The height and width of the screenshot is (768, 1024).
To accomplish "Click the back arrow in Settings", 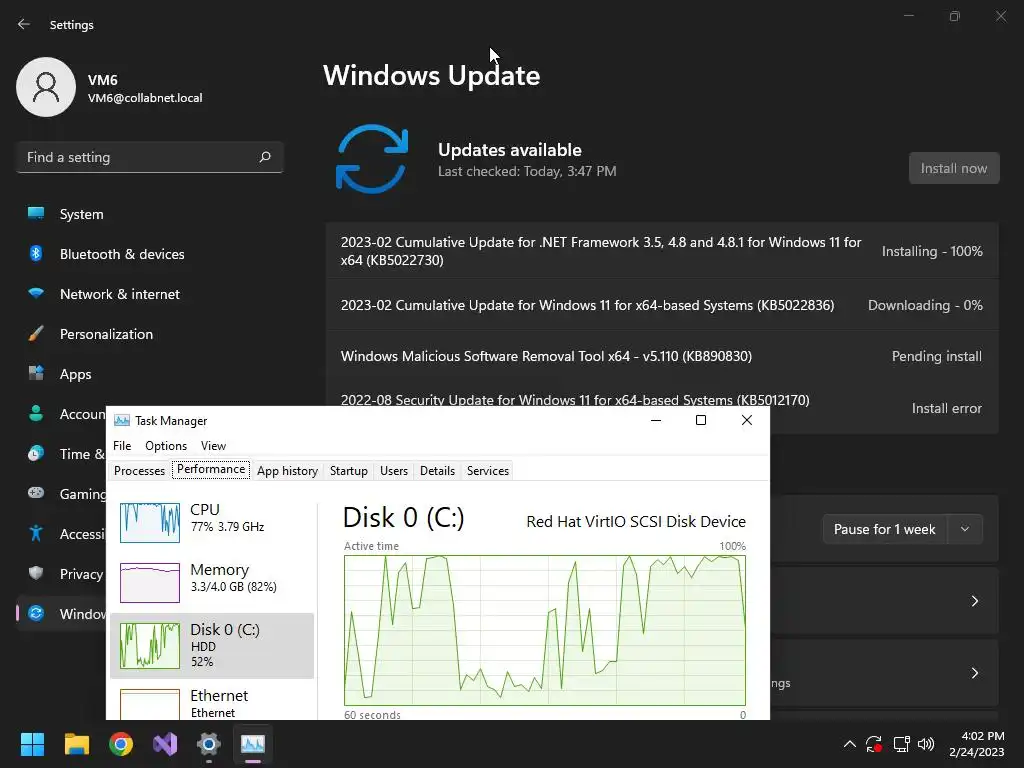I will (x=24, y=24).
